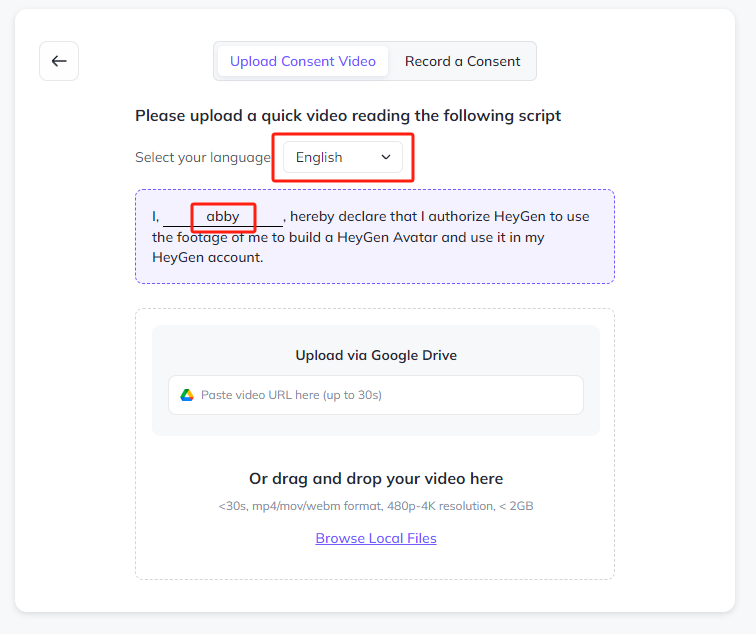Focus the Paste video URL field
This screenshot has width=756, height=634.
coord(376,395)
